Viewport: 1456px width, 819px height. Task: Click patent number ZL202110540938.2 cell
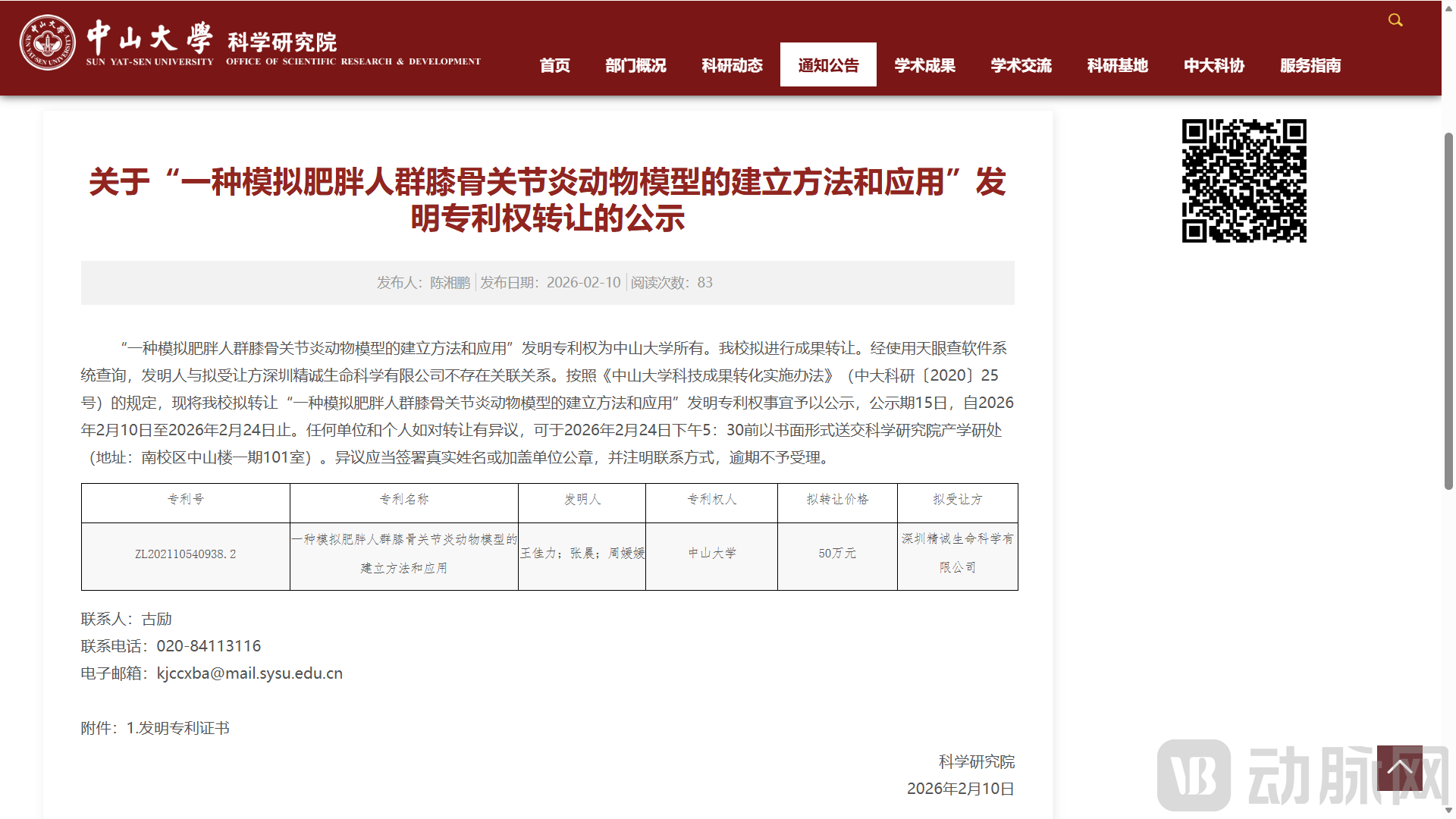[185, 554]
